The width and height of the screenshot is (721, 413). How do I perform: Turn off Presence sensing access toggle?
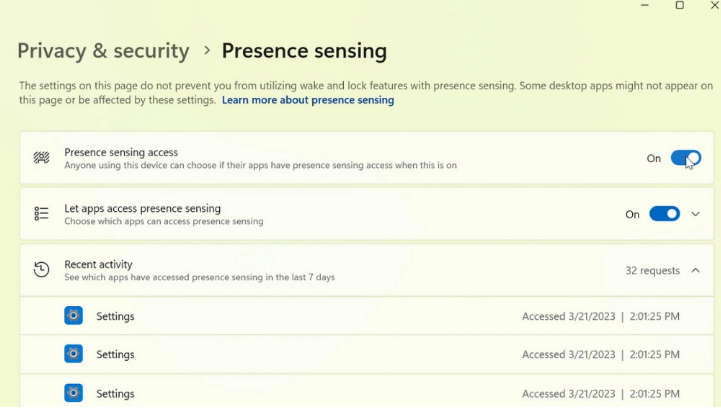point(685,158)
